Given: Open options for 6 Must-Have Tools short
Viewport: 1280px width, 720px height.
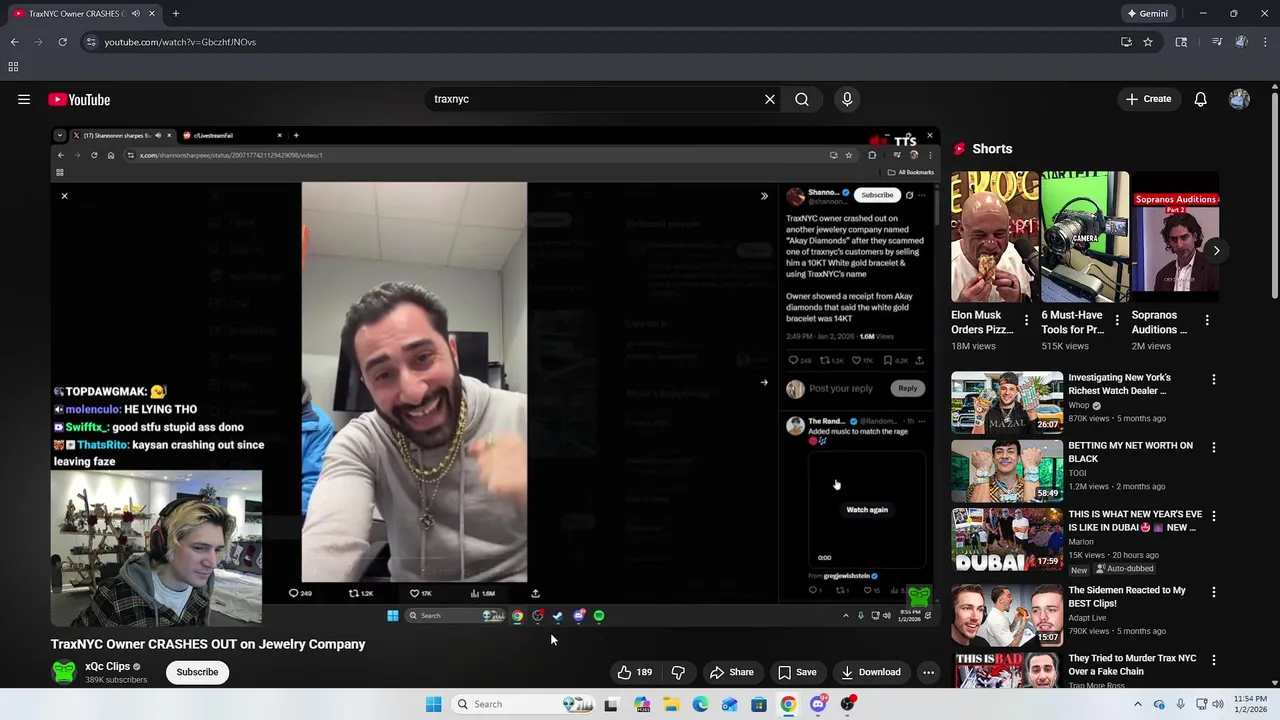Looking at the screenshot, I should (x=1117, y=321).
